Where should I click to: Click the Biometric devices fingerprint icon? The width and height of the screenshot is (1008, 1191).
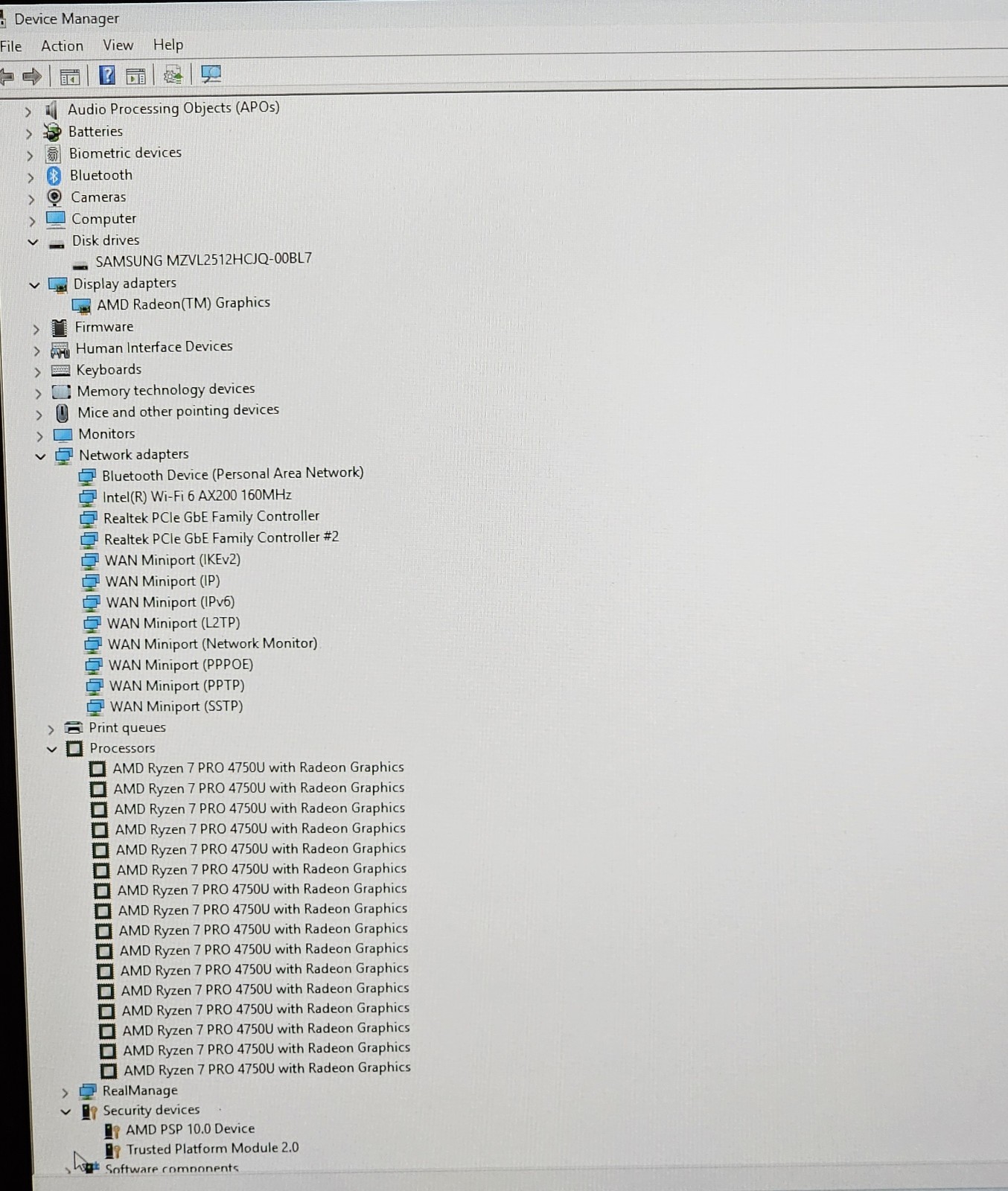pos(53,154)
